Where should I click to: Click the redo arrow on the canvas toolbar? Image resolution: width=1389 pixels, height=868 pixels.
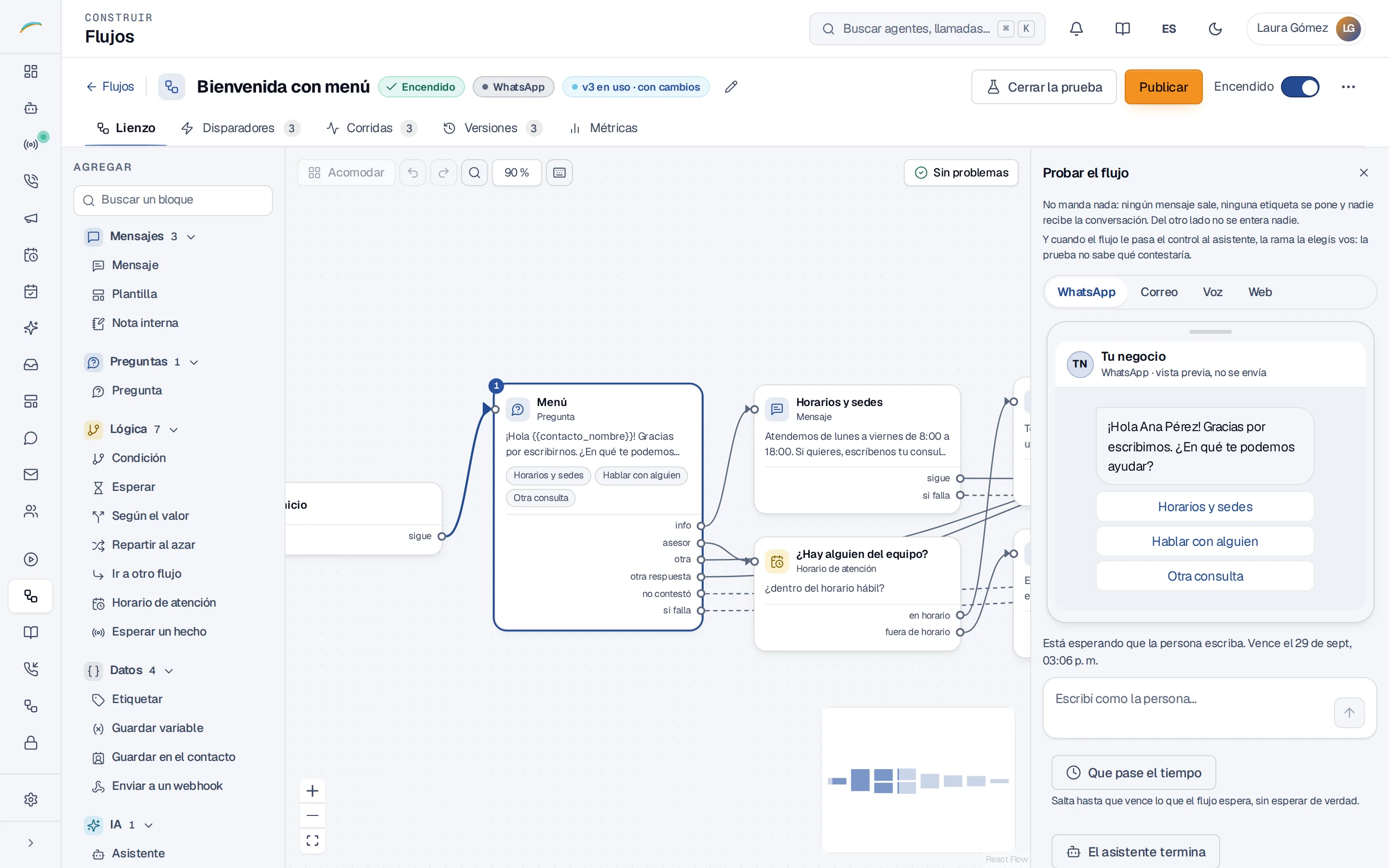tap(444, 172)
